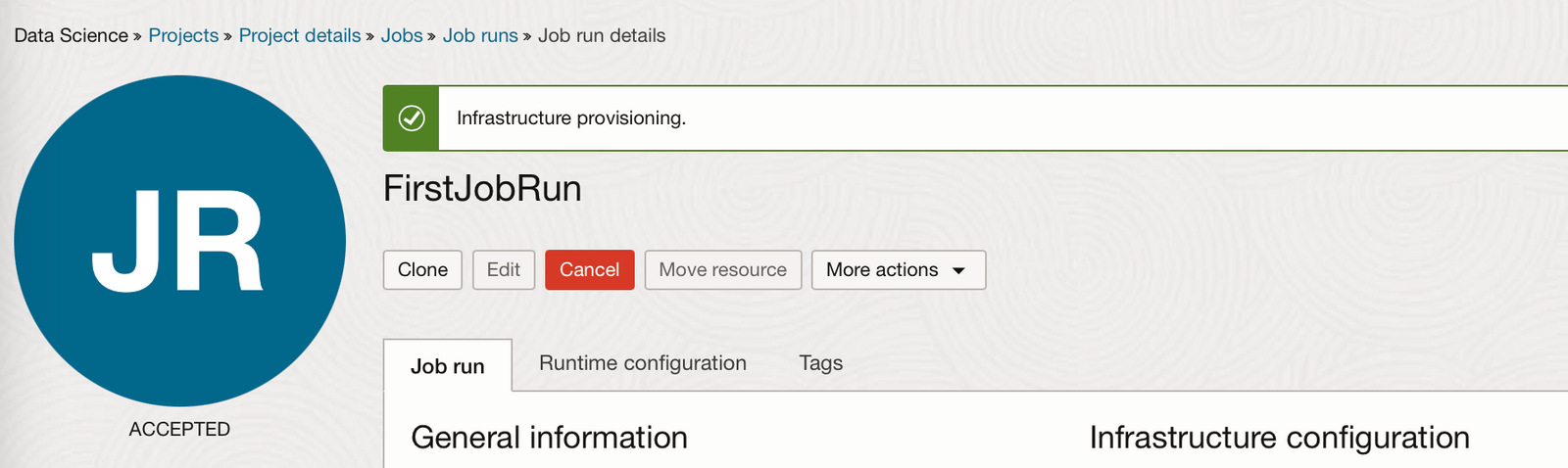This screenshot has height=468, width=1568.
Task: Select the ACCEPTED status label
Action: (x=179, y=429)
